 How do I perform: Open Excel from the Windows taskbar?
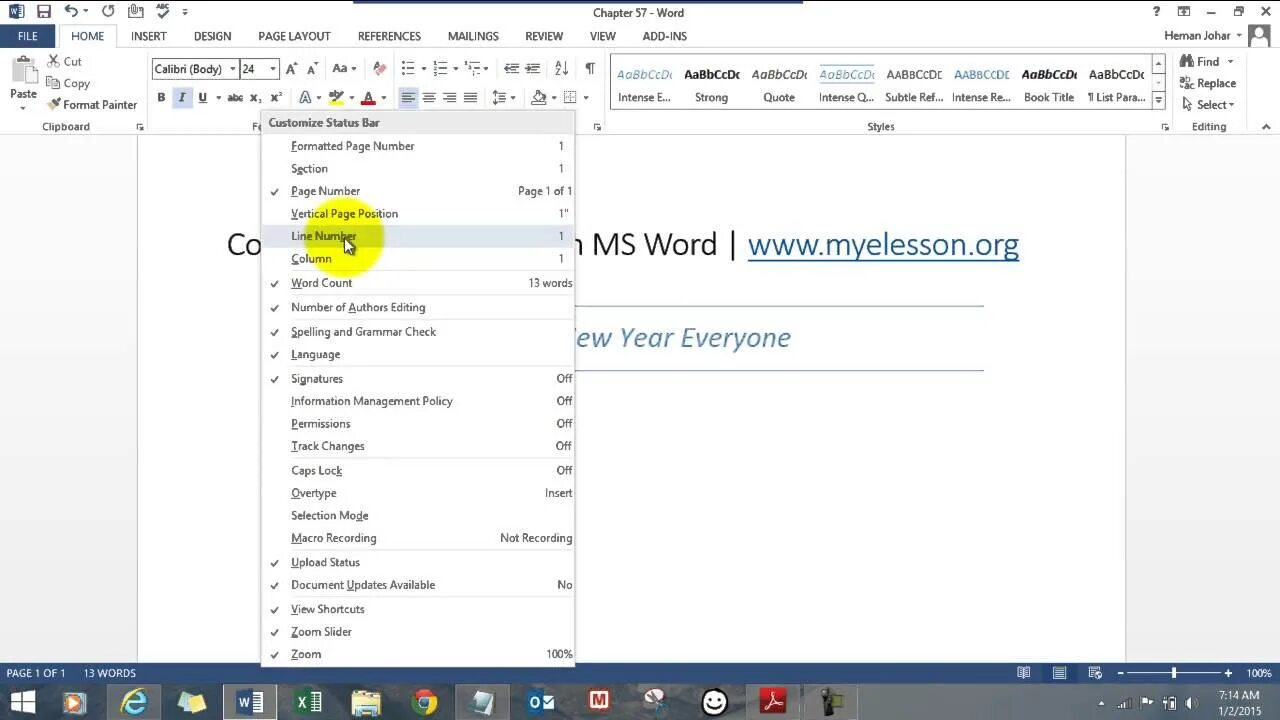point(309,703)
